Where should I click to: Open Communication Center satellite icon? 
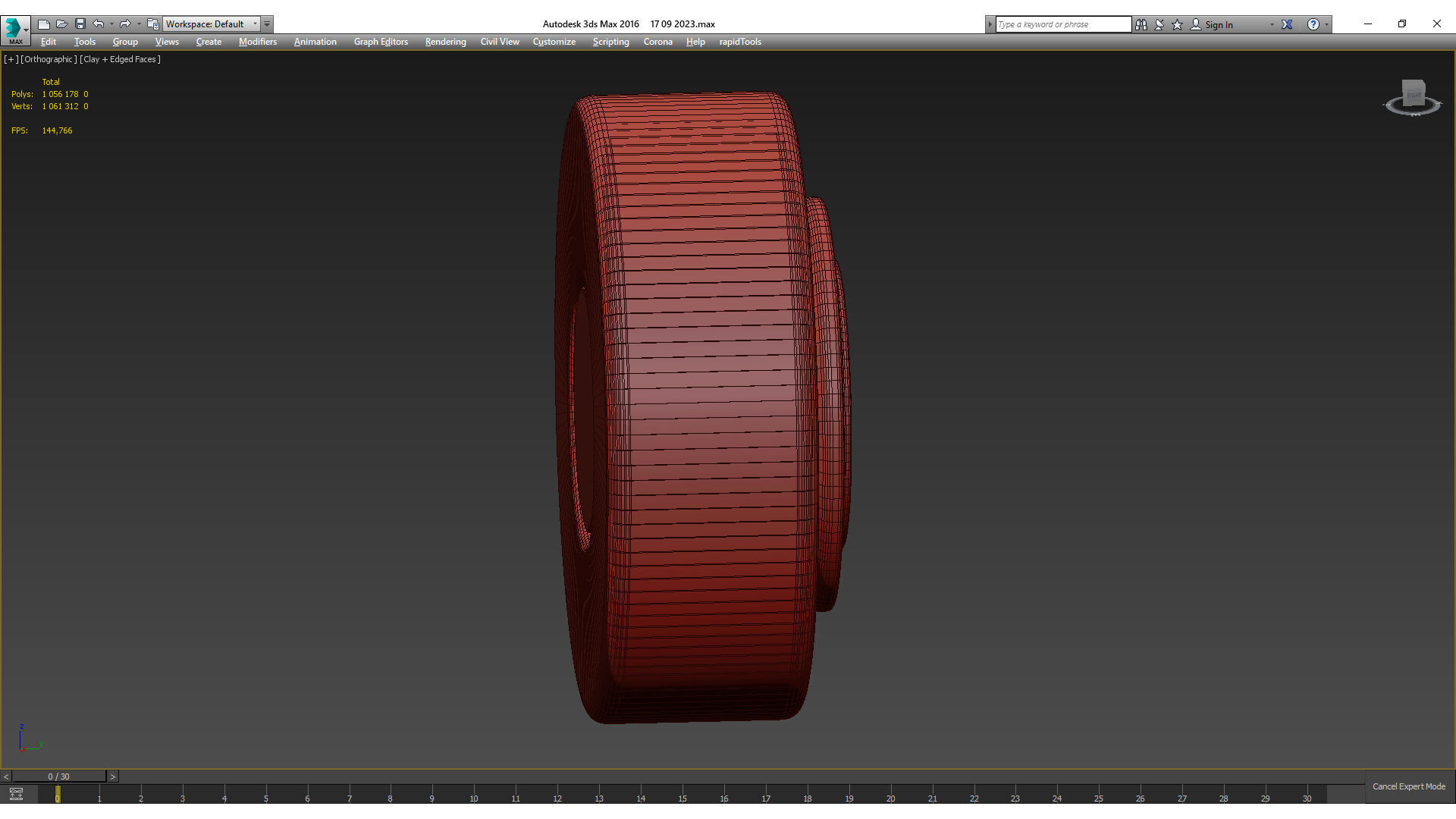point(1159,24)
